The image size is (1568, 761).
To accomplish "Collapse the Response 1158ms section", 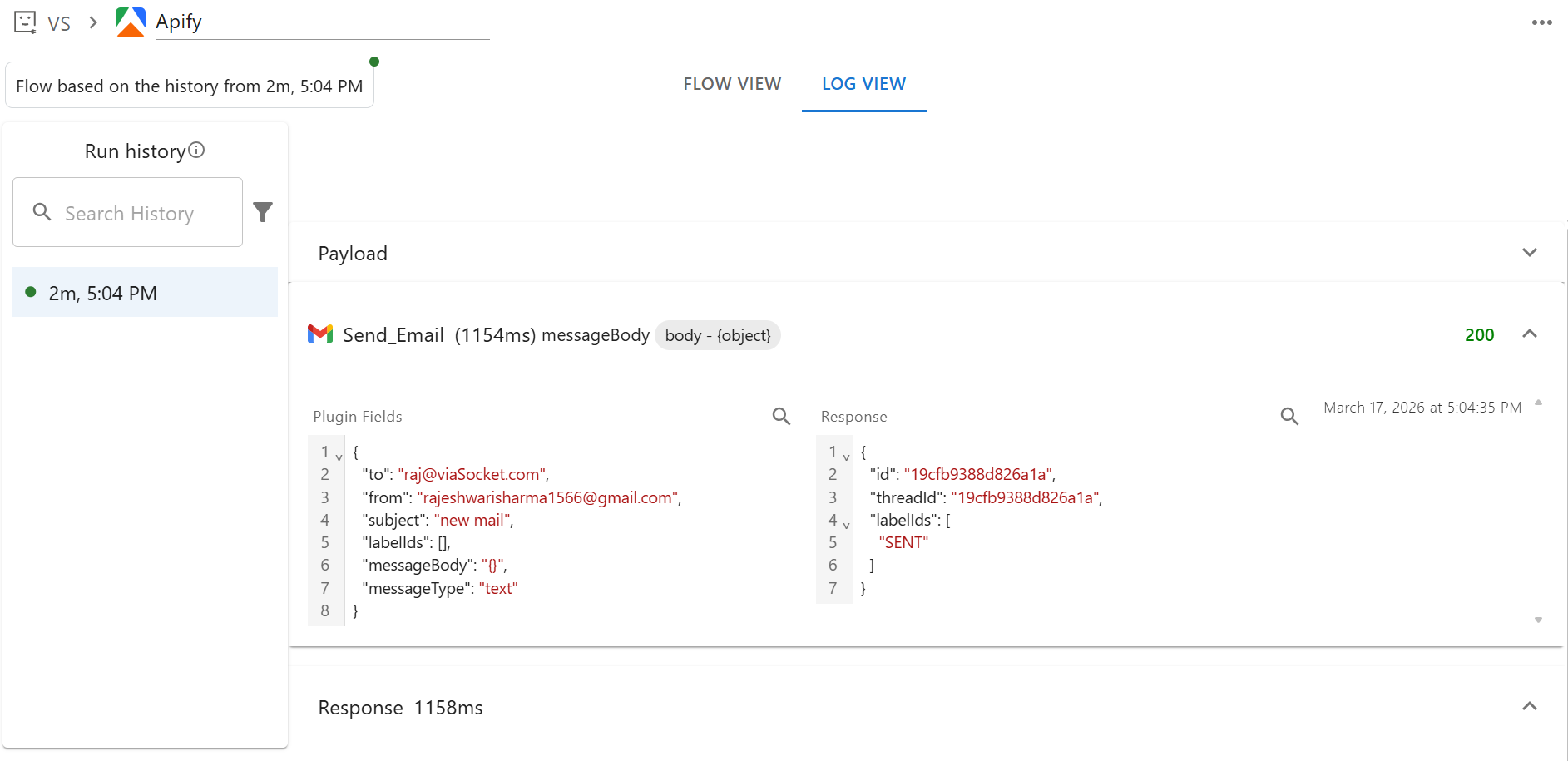I will [1531, 705].
